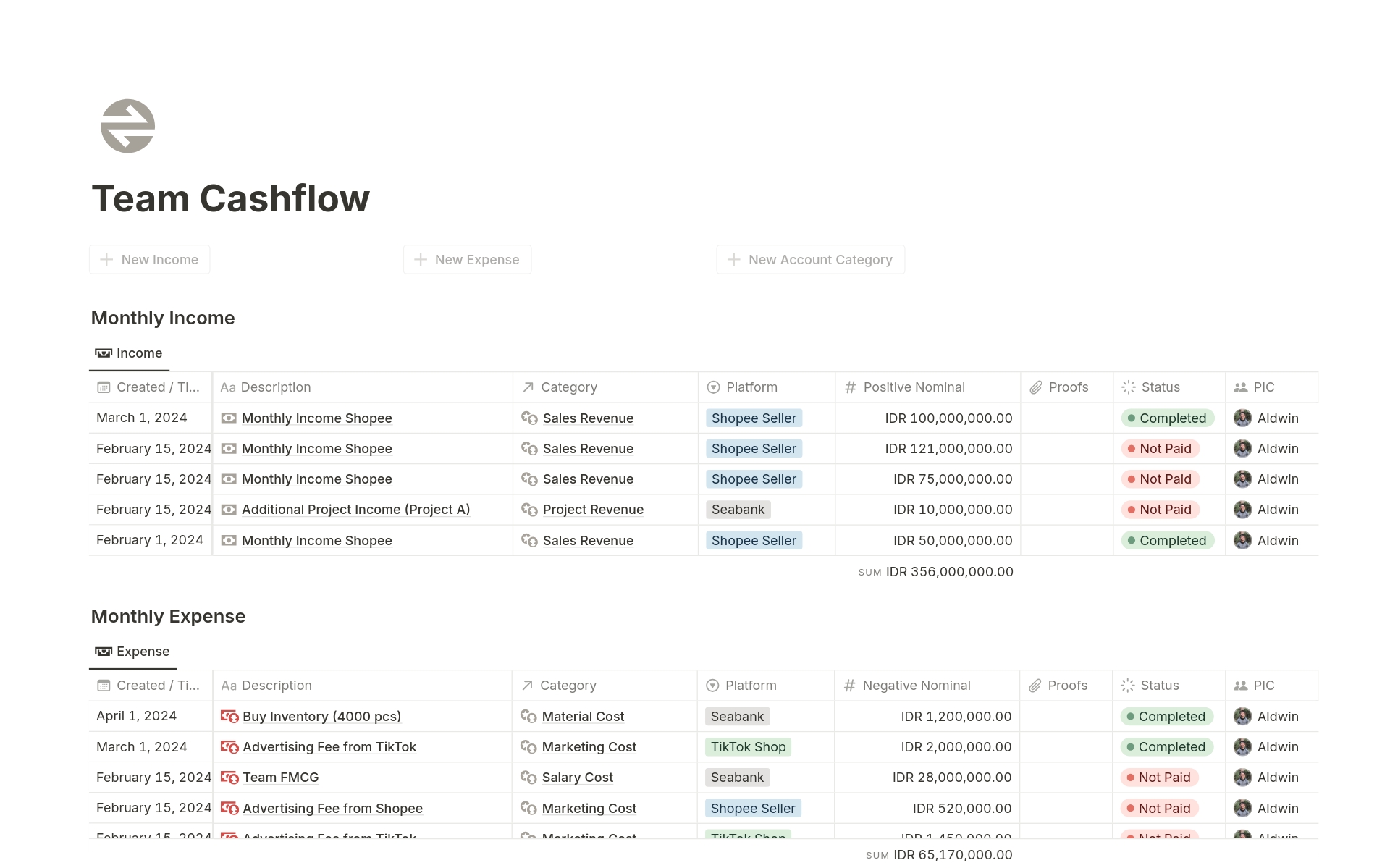
Task: Click the Material Cost category icon on Buy Inventory
Action: click(528, 716)
